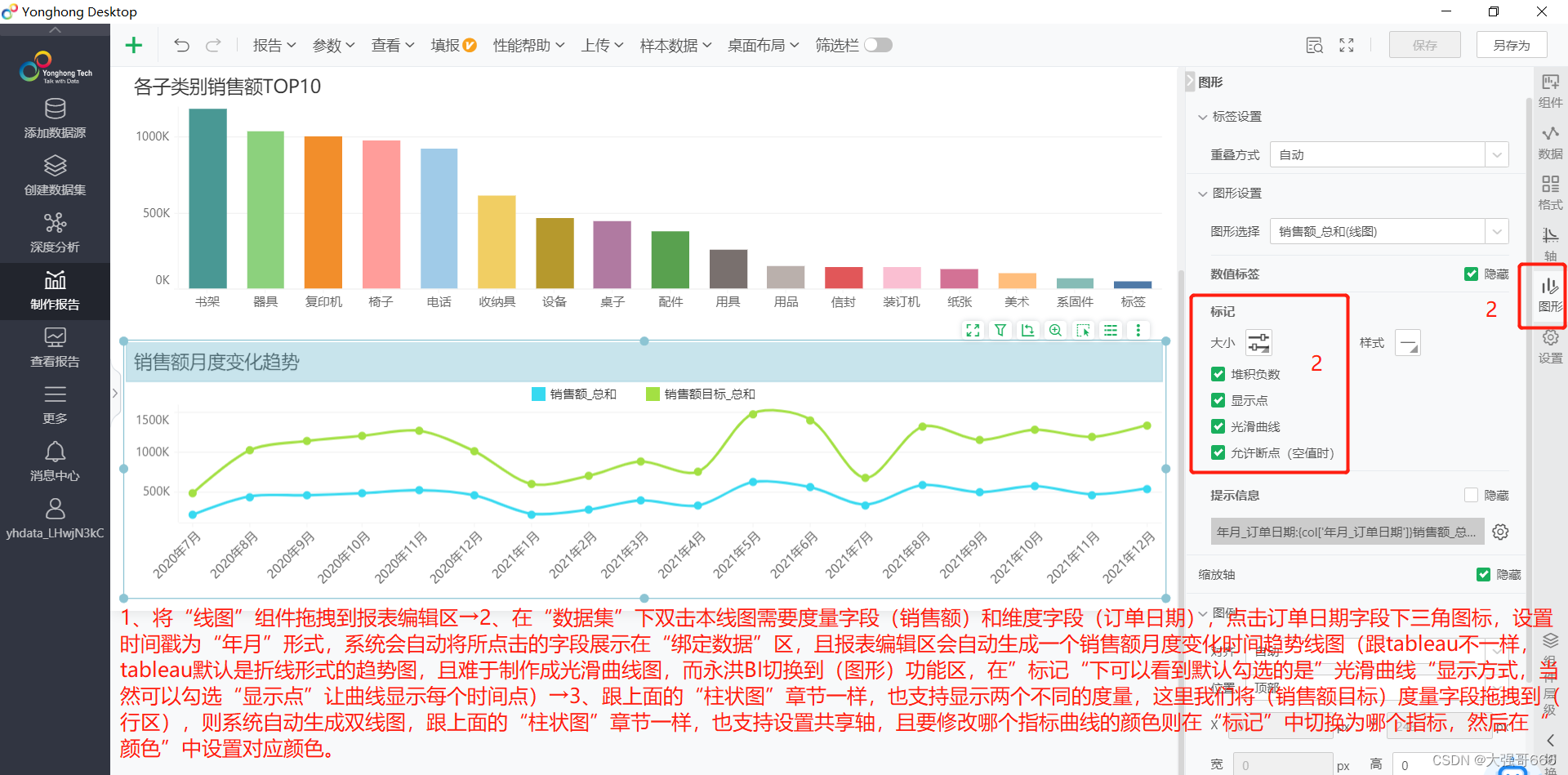Screen dimensions: 1568x775
Task: Open 添加数据源 in the left sidebar
Action: (55, 118)
